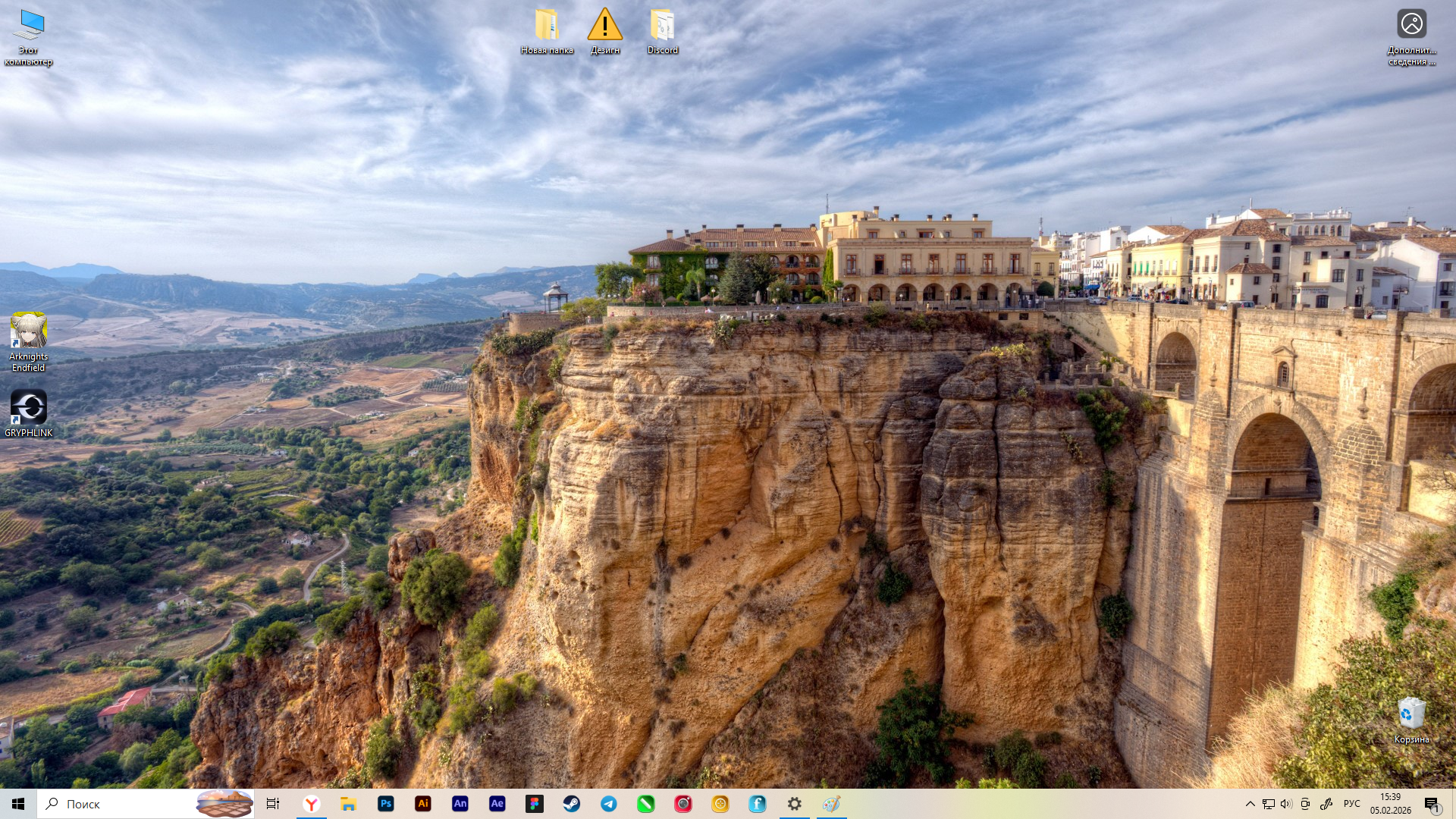This screenshot has height=819, width=1456.
Task: Open the volume control in tray
Action: click(1286, 804)
